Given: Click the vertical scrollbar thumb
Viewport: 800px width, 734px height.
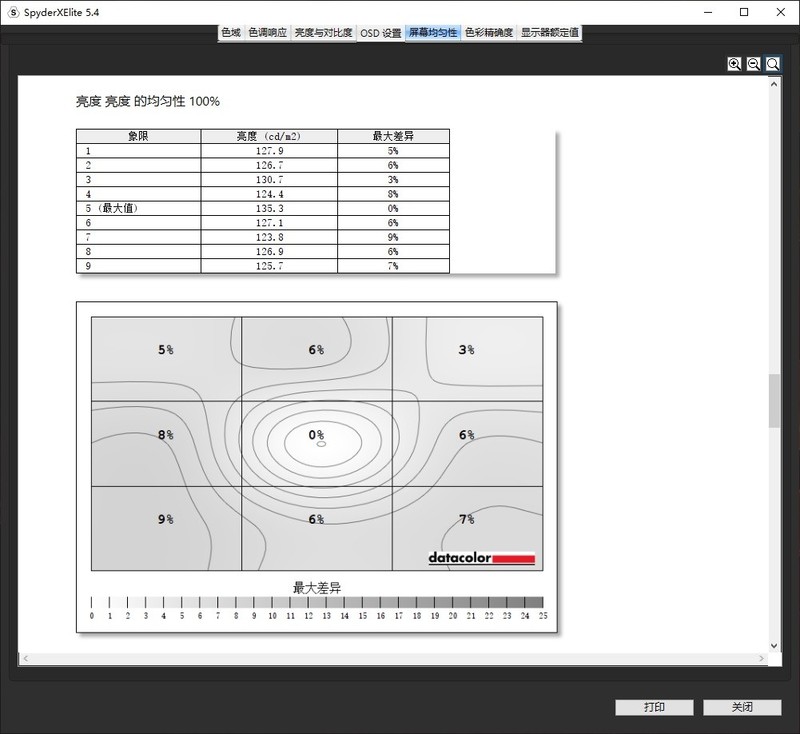Looking at the screenshot, I should [x=774, y=401].
